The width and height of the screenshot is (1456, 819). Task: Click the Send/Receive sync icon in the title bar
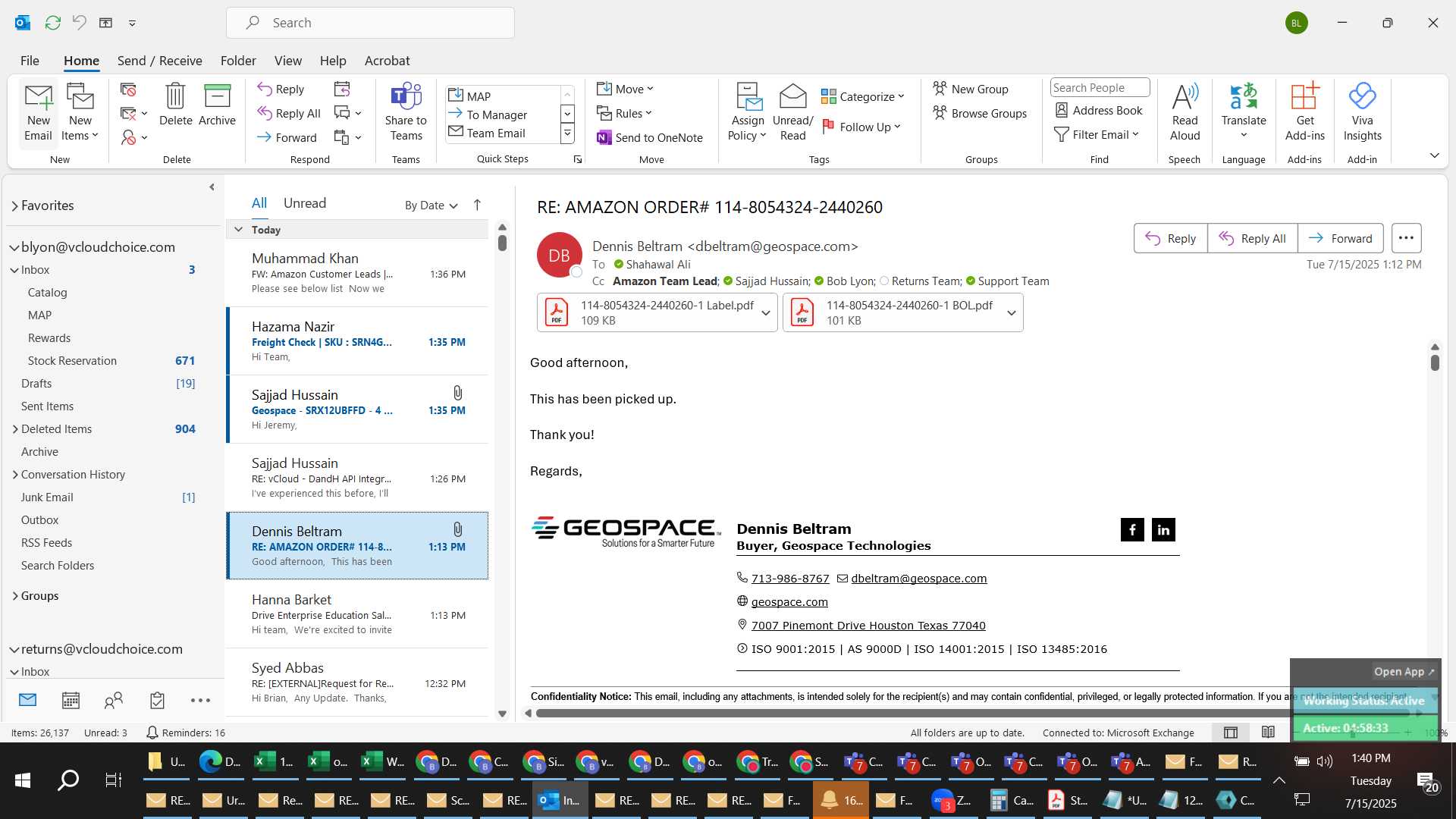(53, 23)
